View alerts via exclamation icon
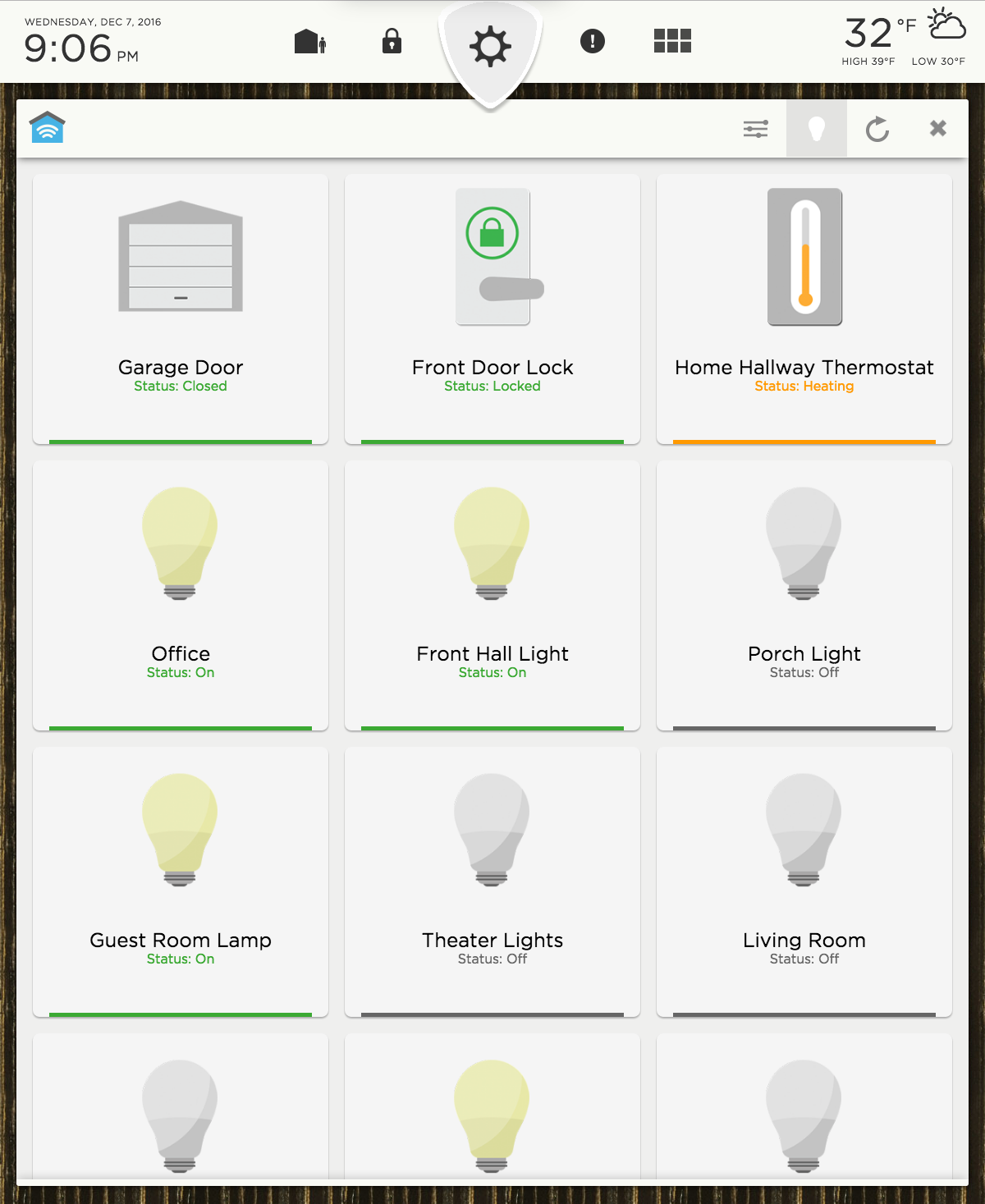 (x=593, y=41)
